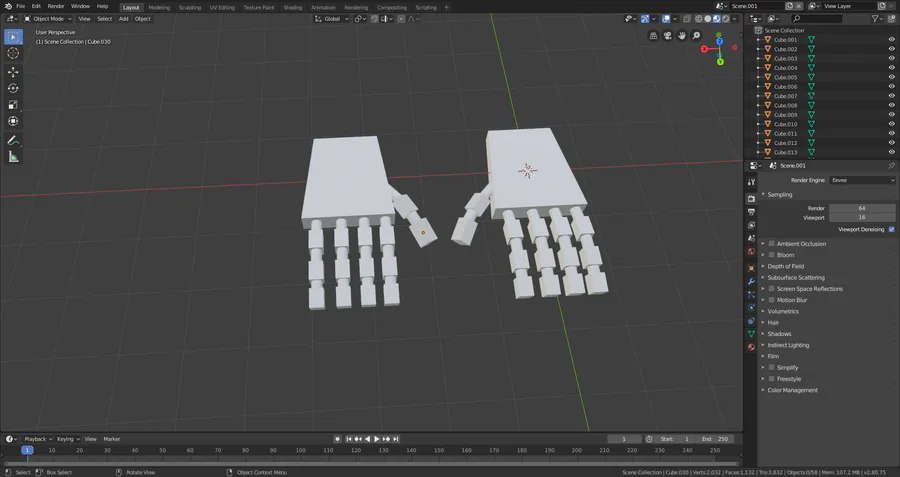Select the Rotate tool

pyautogui.click(x=13, y=88)
